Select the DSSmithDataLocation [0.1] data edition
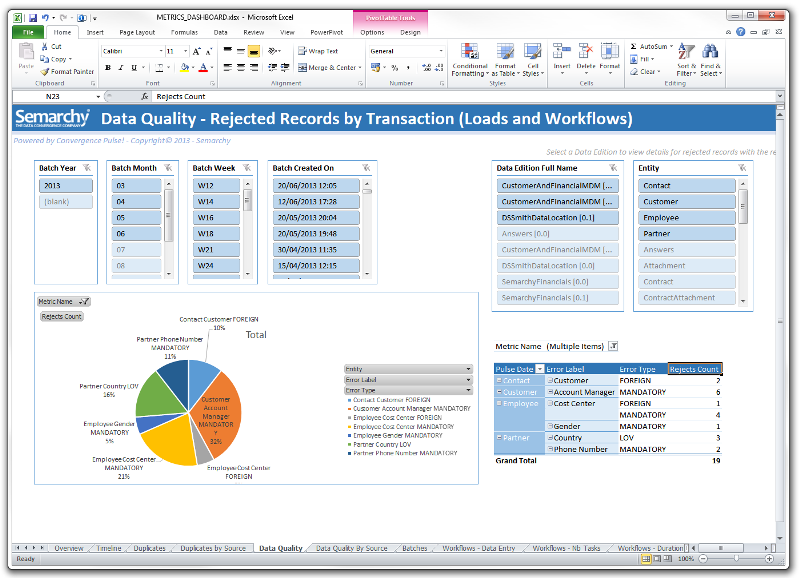Image resolution: width=800 pixels, height=578 pixels. pos(558,218)
